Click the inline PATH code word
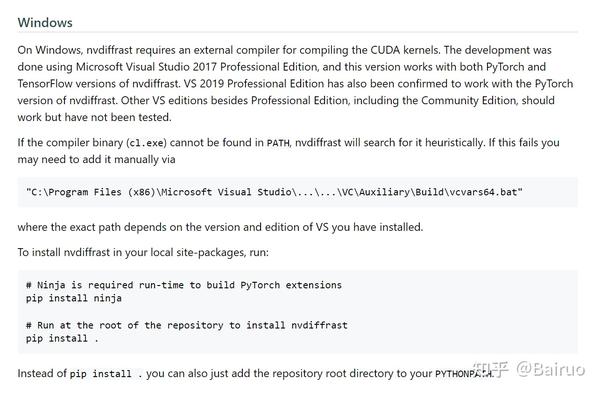This screenshot has width=600, height=393. (278, 143)
